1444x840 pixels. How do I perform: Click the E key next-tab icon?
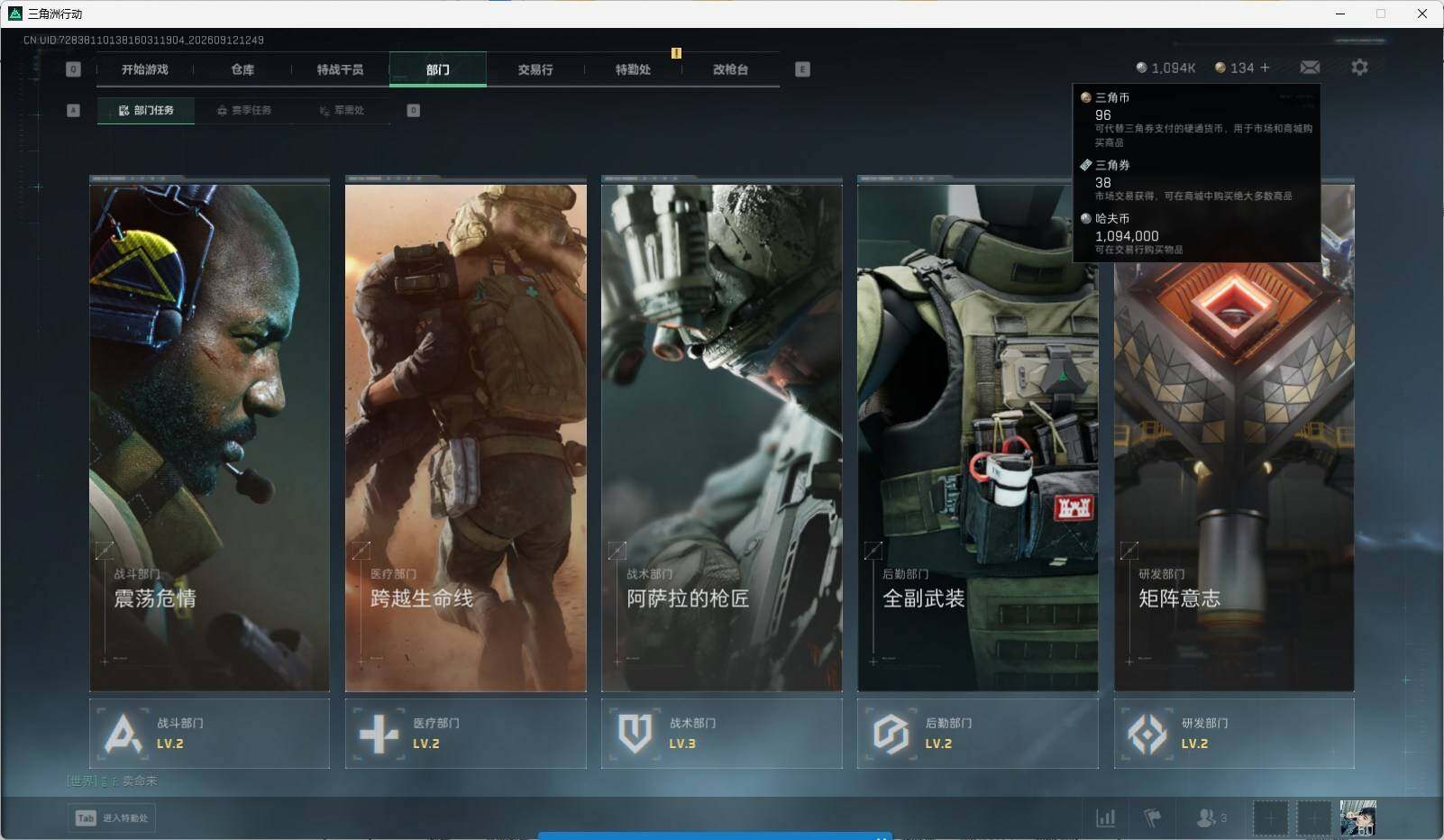[802, 69]
